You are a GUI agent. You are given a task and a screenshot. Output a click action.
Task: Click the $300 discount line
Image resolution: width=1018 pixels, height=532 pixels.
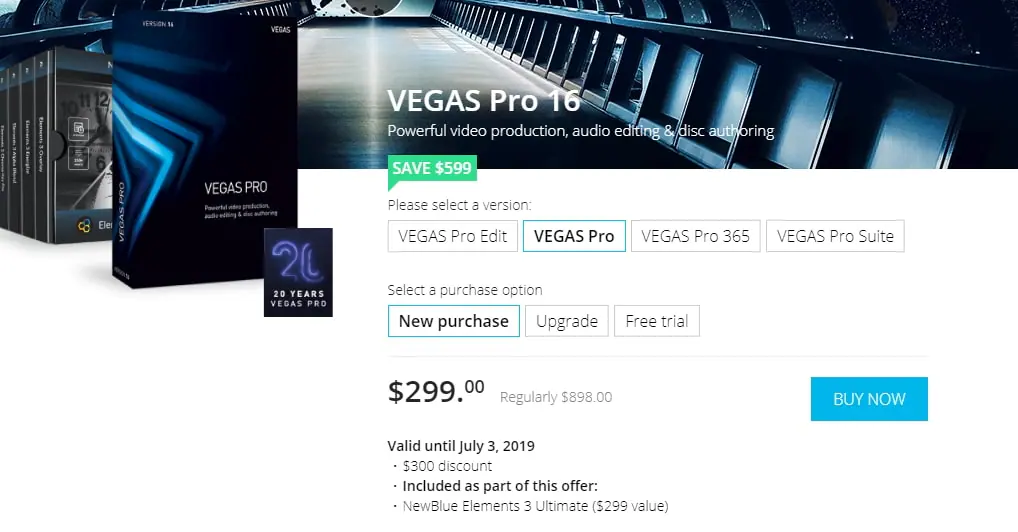pos(447,466)
